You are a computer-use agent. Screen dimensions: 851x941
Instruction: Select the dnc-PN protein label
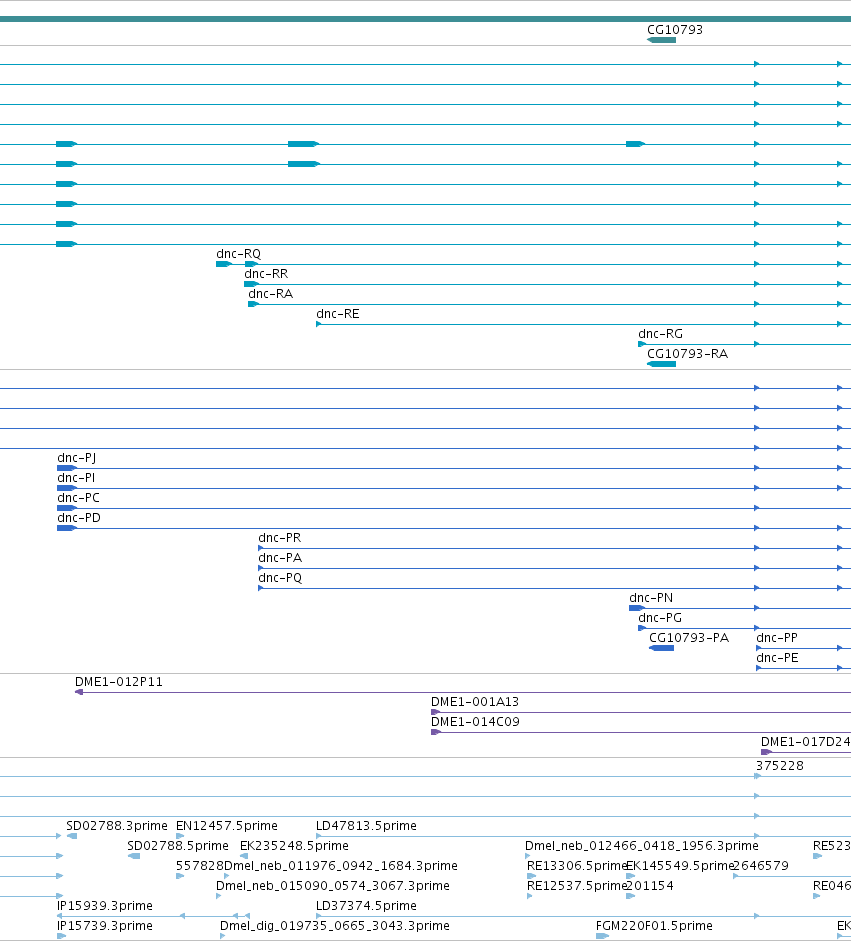tap(651, 598)
